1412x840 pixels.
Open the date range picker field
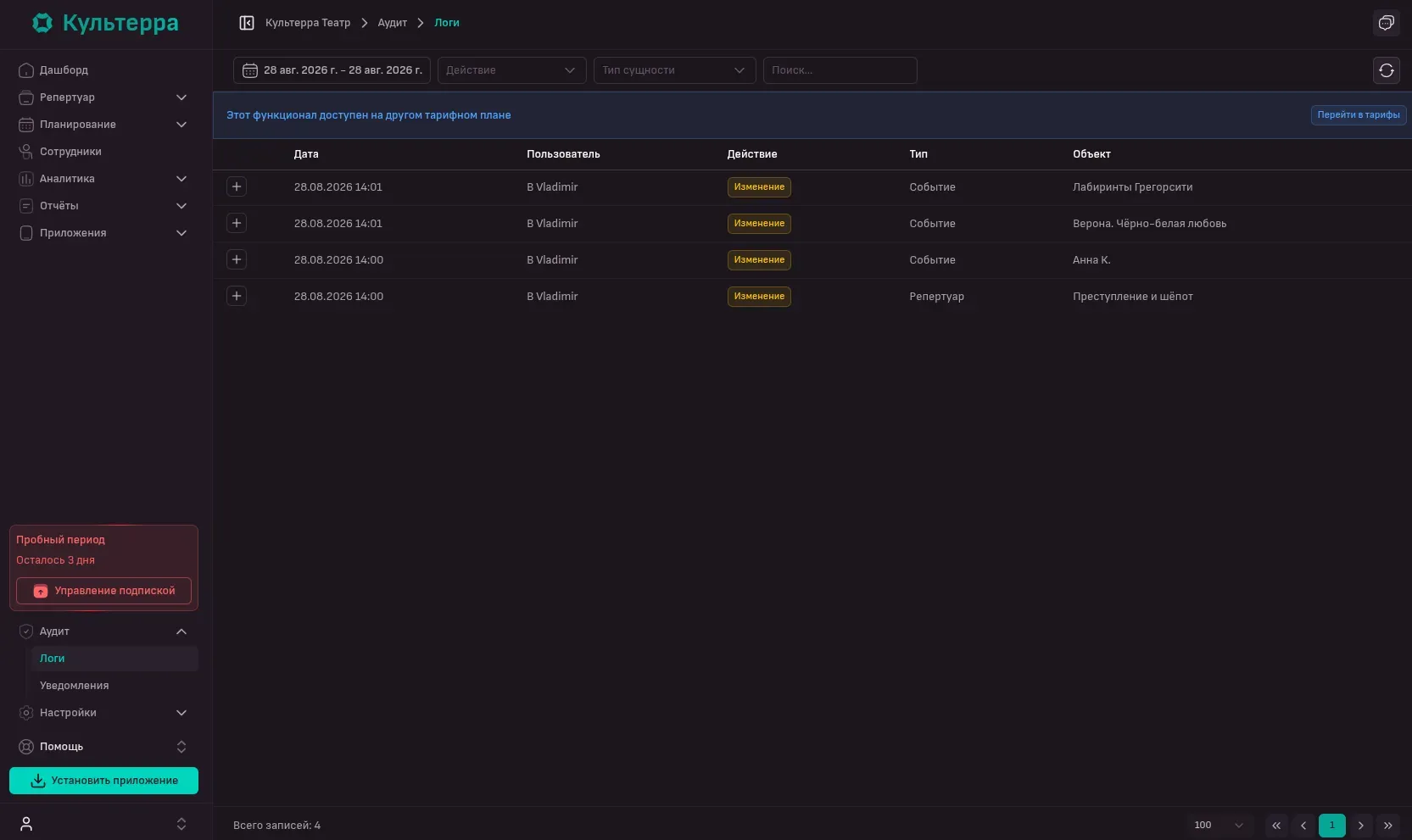(332, 70)
